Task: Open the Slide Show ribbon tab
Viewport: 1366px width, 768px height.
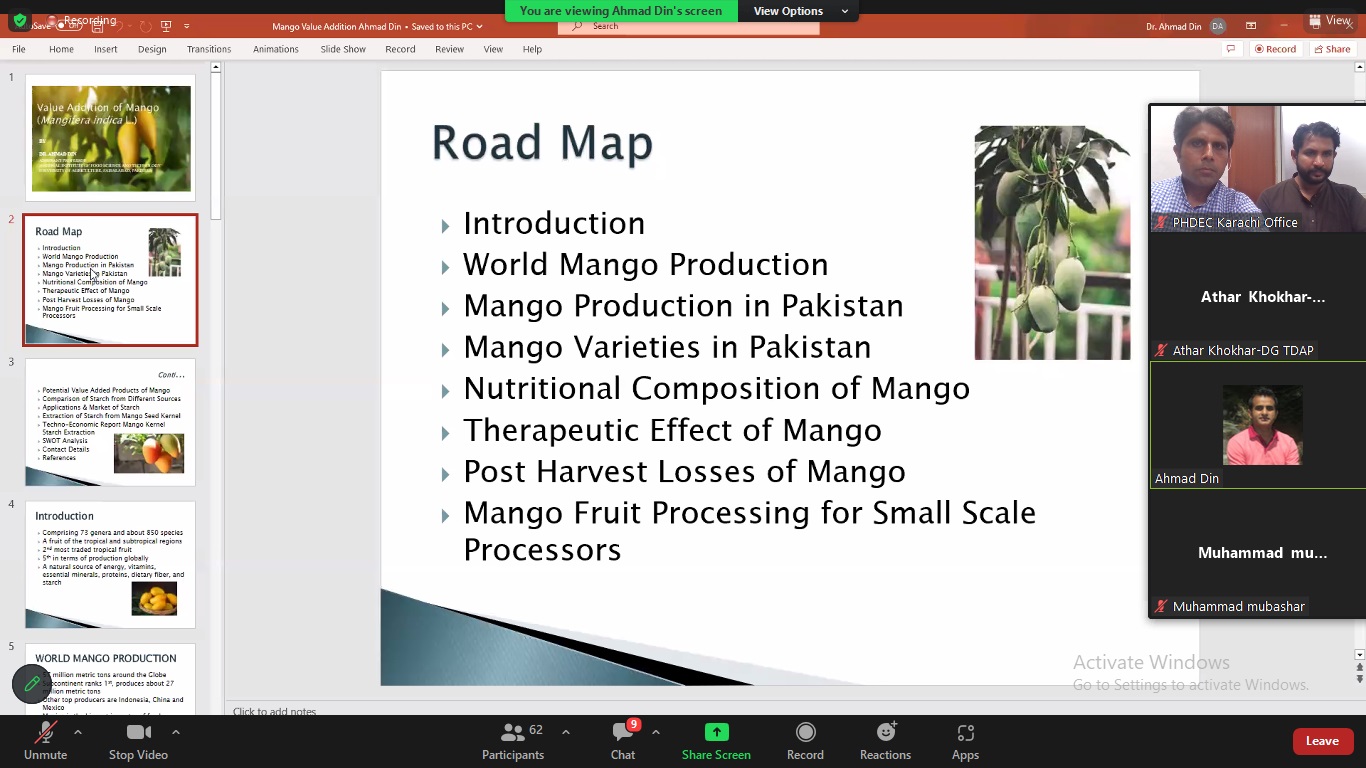Action: click(x=343, y=49)
